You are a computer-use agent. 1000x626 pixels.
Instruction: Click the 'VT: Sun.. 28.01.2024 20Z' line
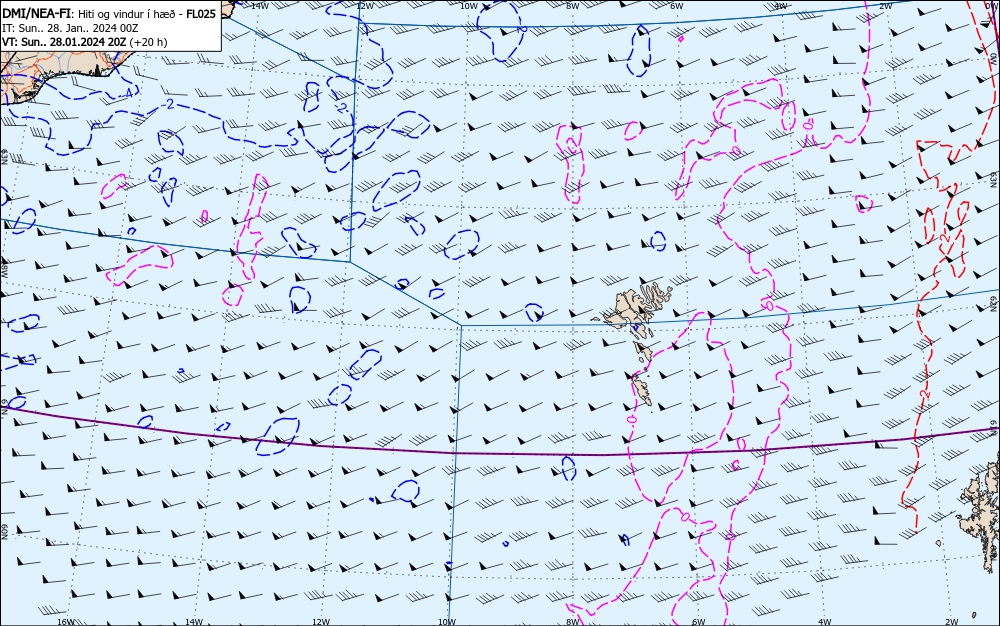64,42
